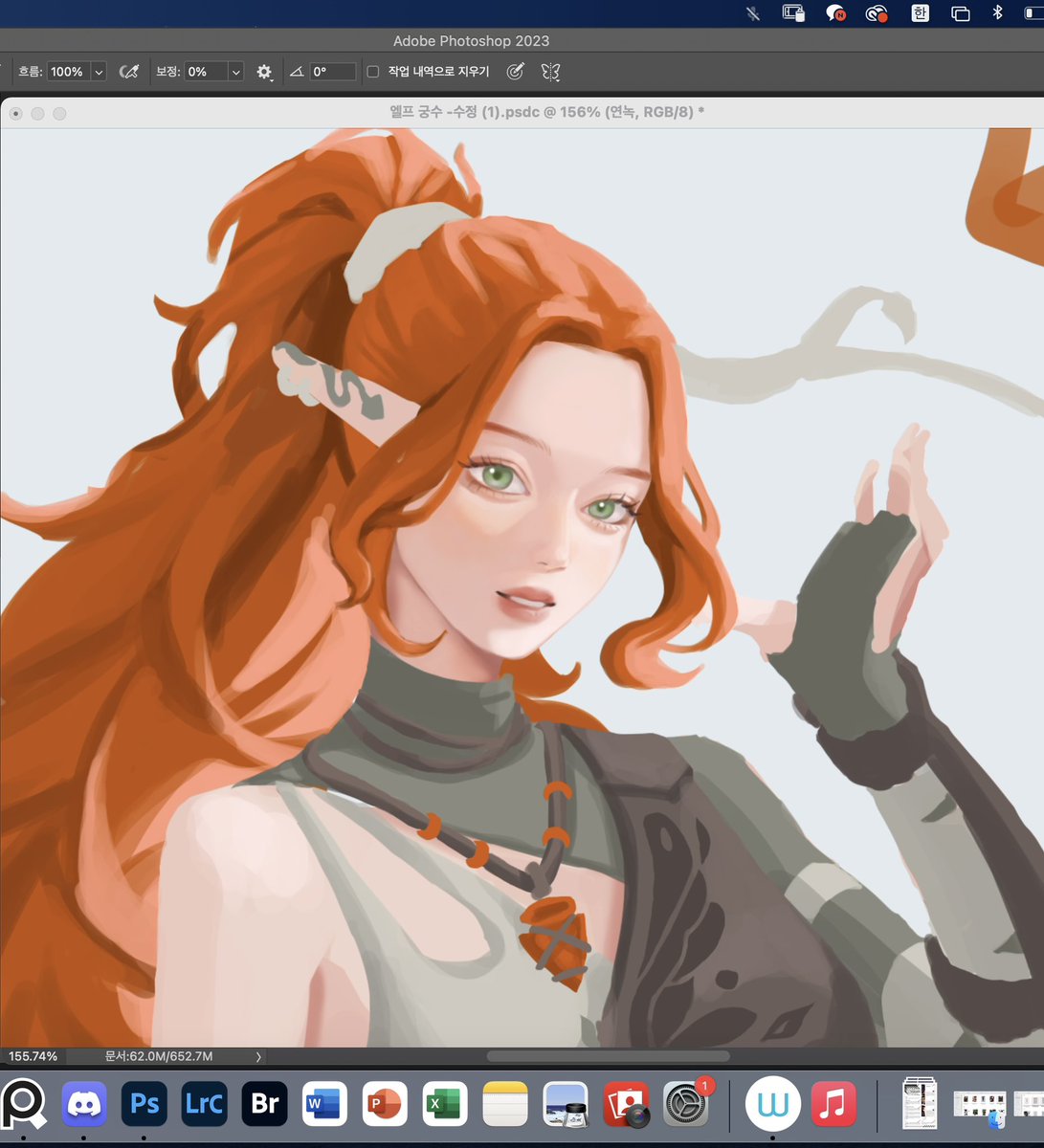
Task: Open the W circle app in Dock
Action: pos(772,1103)
